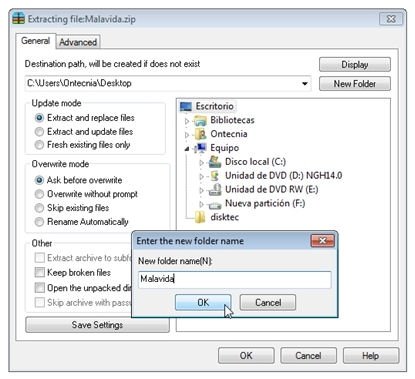Select Skip existing files option
This screenshot has height=379, width=415.
pyautogui.click(x=39, y=208)
